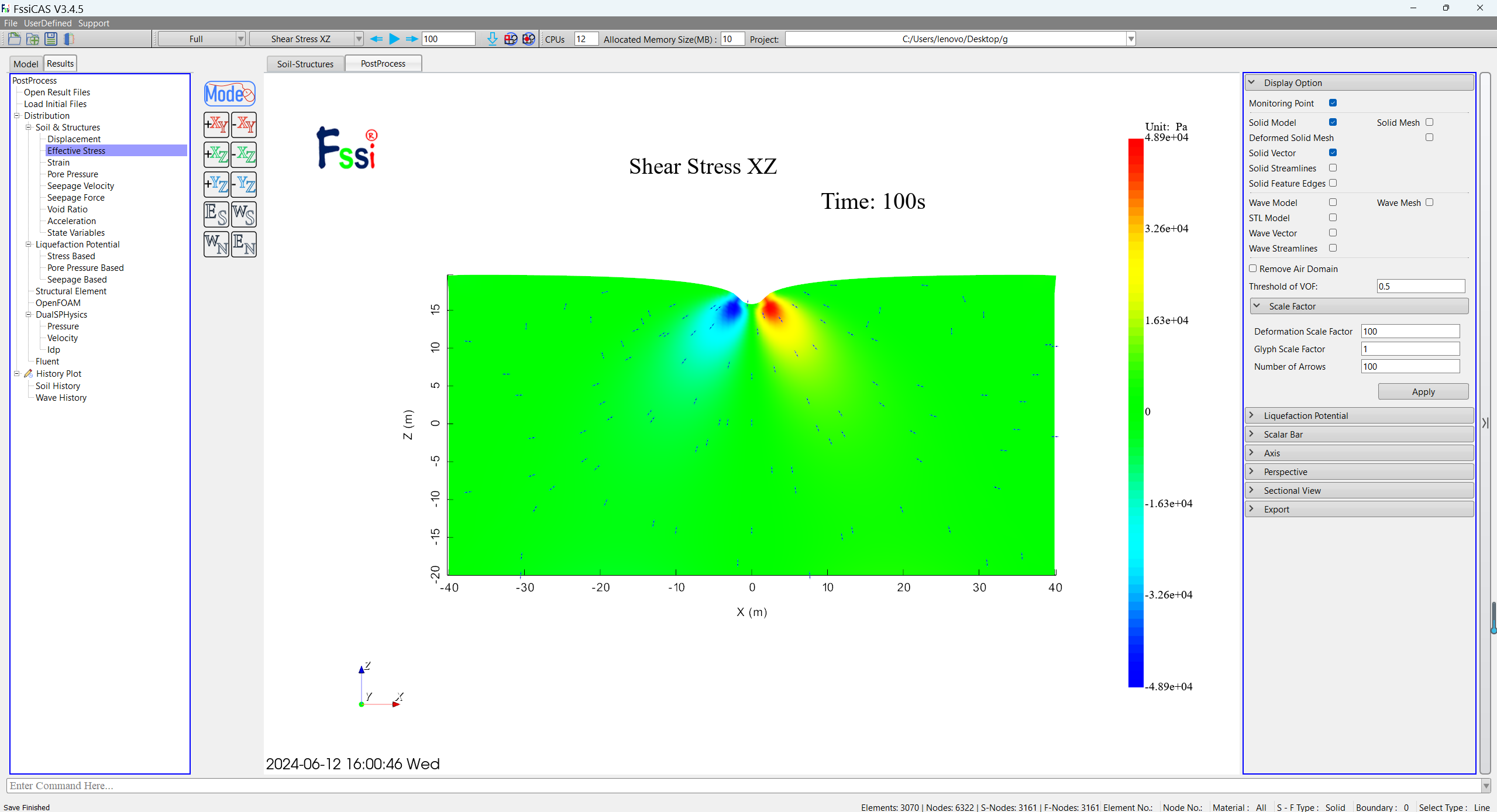Screen dimensions: 1497x812
Task: Open the File menu
Action: pos(11,23)
